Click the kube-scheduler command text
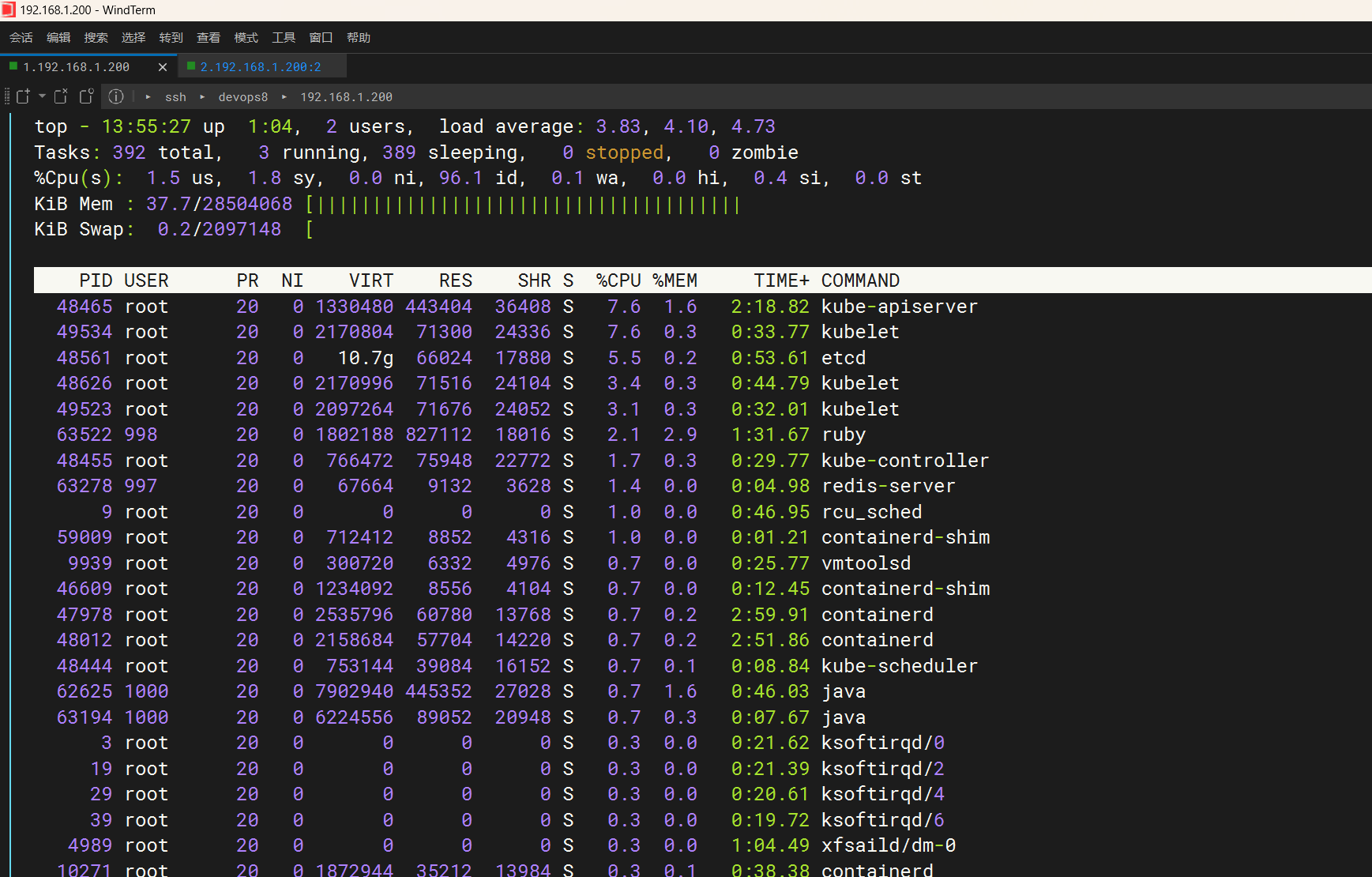The width and height of the screenshot is (1372, 877). pyautogui.click(x=900, y=666)
